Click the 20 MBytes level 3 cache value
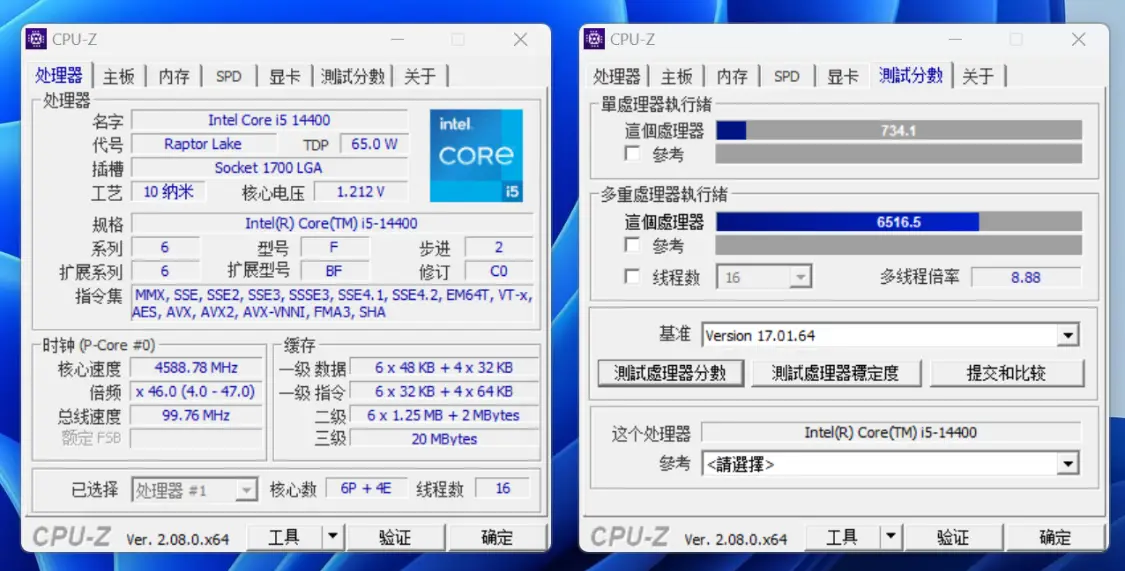Image resolution: width=1125 pixels, height=571 pixels. pos(444,438)
